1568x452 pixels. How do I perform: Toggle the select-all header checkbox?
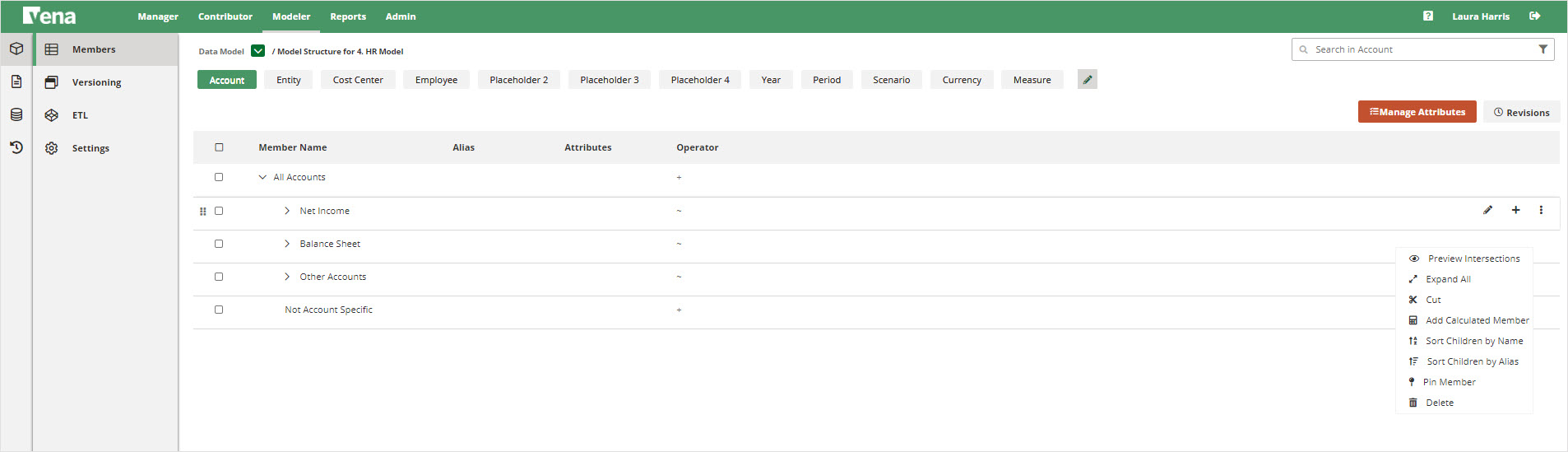click(x=219, y=147)
